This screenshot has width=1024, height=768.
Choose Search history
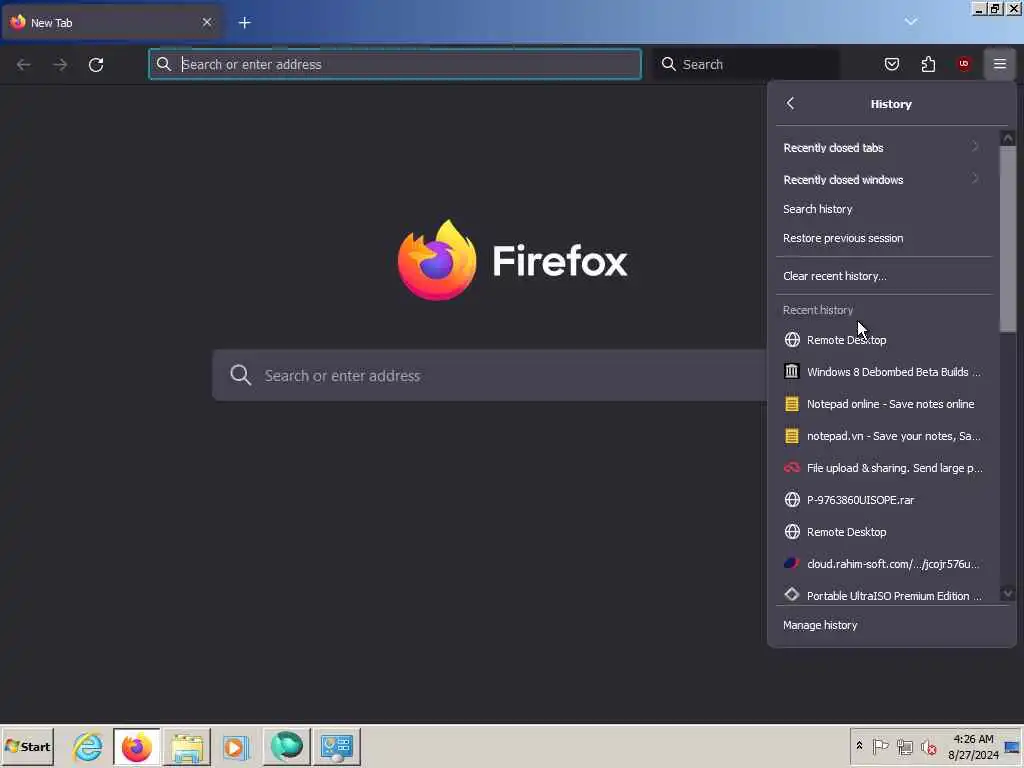pyautogui.click(x=884, y=209)
